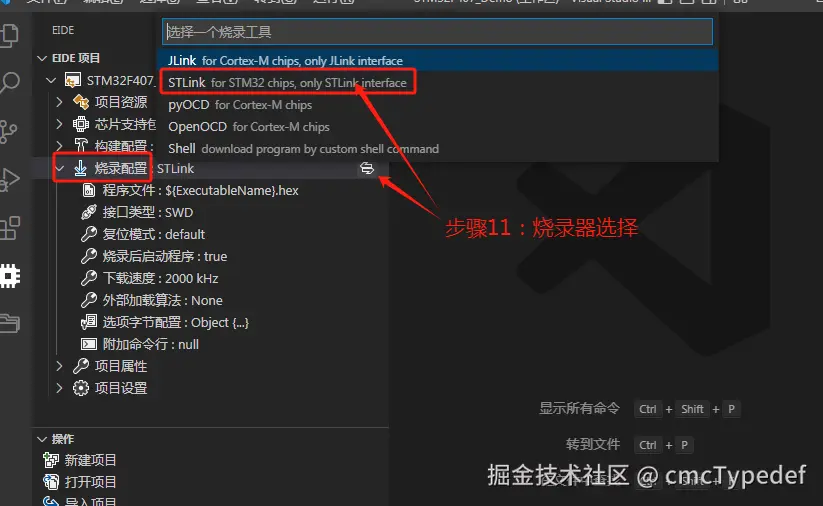The width and height of the screenshot is (823, 506).
Task: Click the 新建项目 new project icon
Action: click(x=50, y=460)
